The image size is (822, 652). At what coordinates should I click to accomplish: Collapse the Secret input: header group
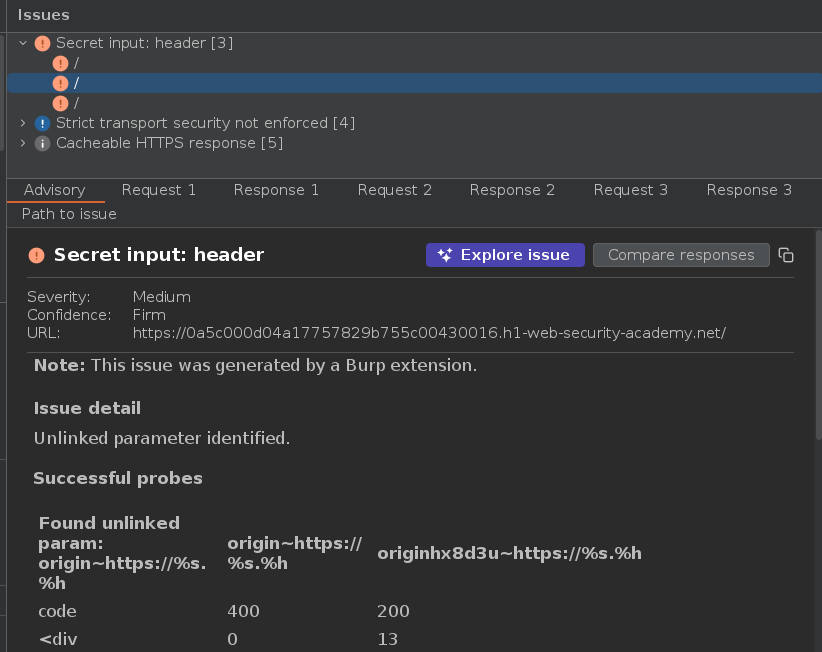pyautogui.click(x=23, y=43)
